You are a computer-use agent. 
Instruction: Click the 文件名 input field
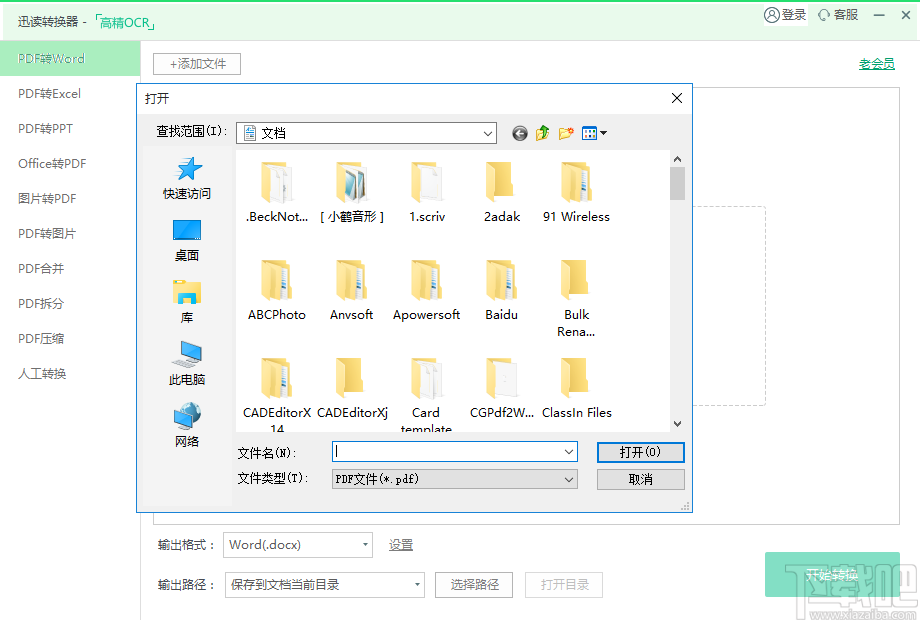(x=450, y=452)
